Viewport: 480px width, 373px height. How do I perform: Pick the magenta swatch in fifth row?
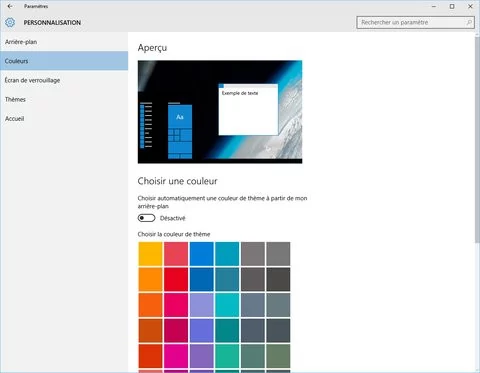point(176,356)
